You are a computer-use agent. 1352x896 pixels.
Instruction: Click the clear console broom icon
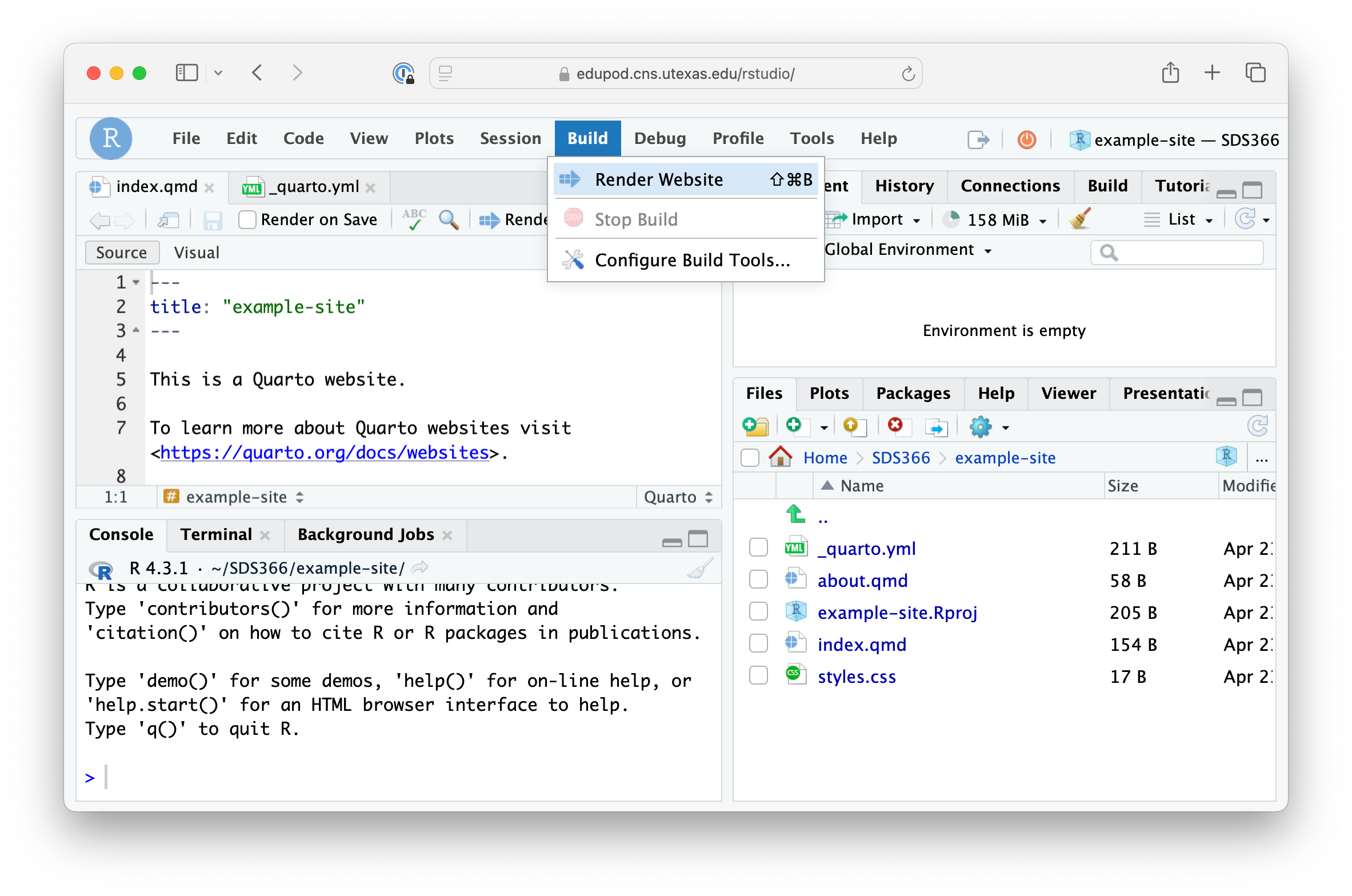pos(701,568)
